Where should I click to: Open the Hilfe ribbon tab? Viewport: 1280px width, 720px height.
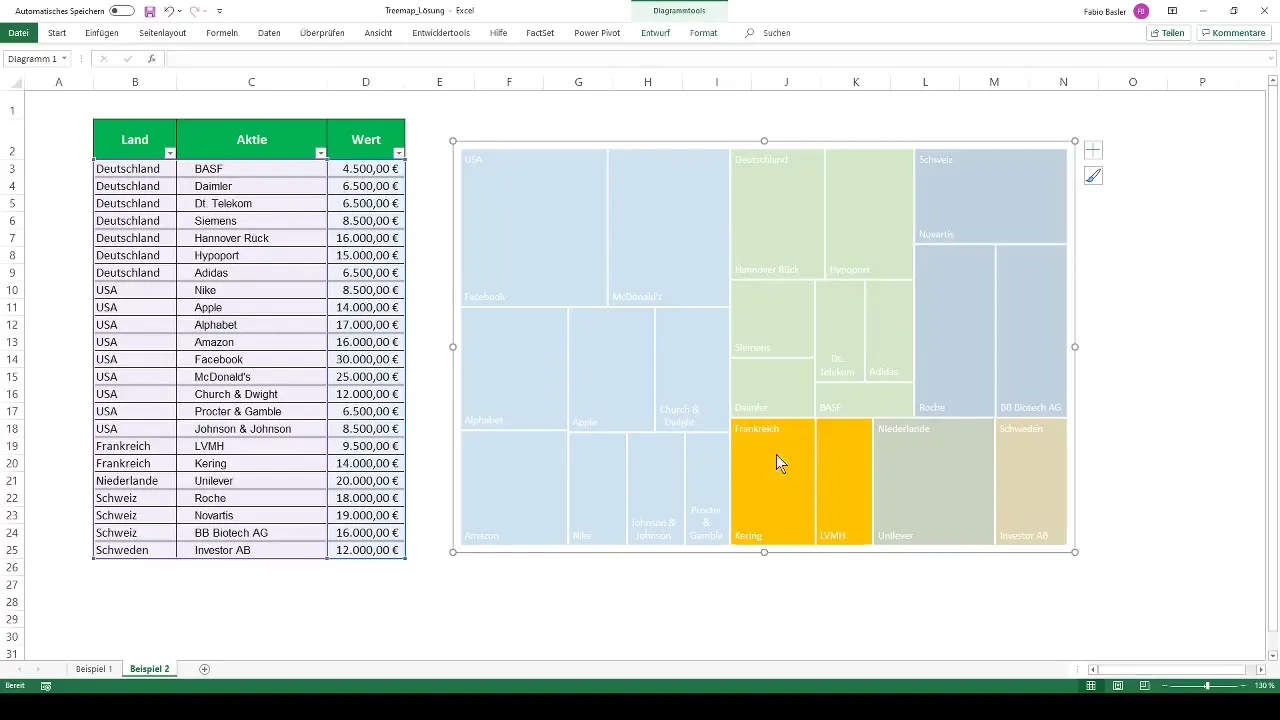(498, 33)
